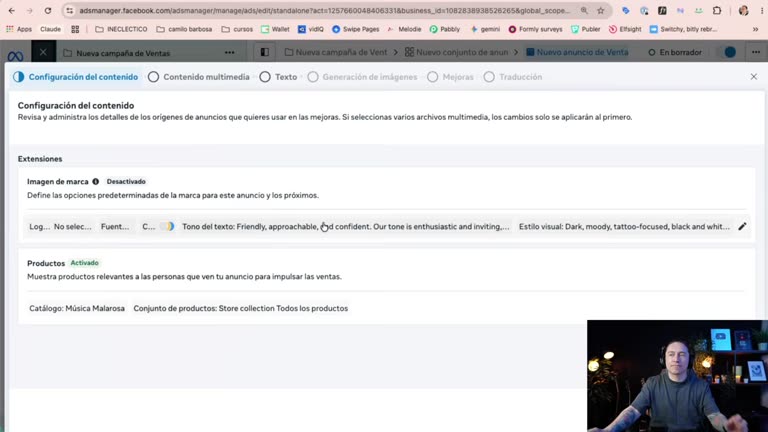The image size is (768, 432).
Task: Click Conjunto de productos Store collection chip
Action: 240,308
